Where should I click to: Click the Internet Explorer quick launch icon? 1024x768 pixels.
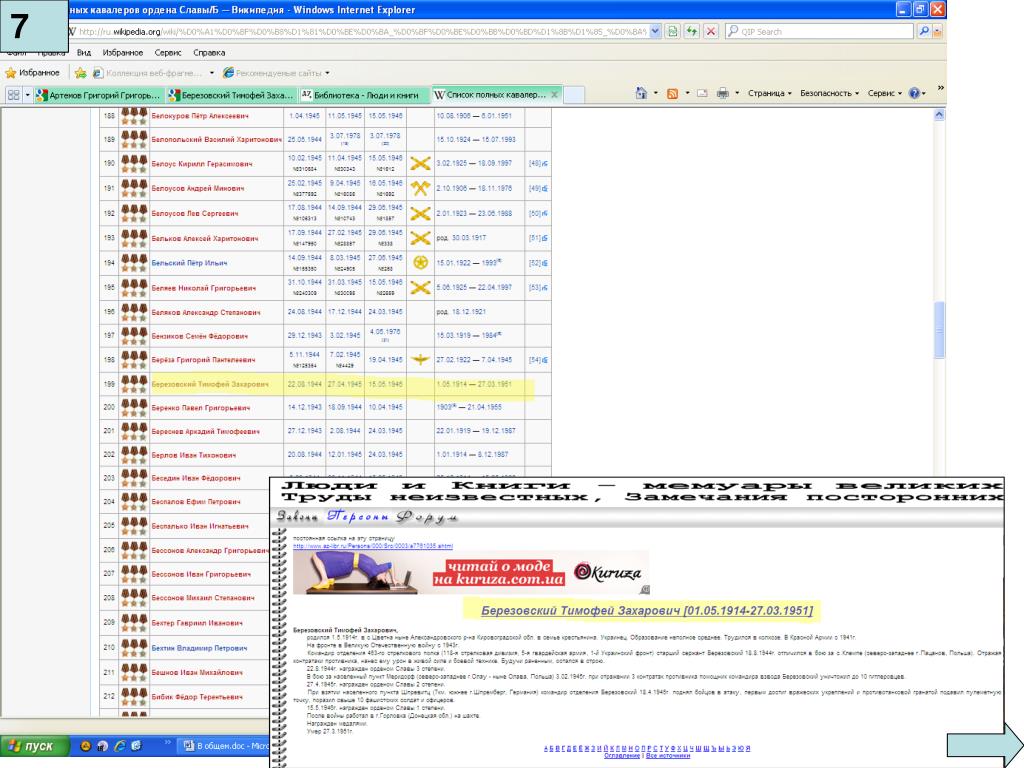tap(120, 745)
